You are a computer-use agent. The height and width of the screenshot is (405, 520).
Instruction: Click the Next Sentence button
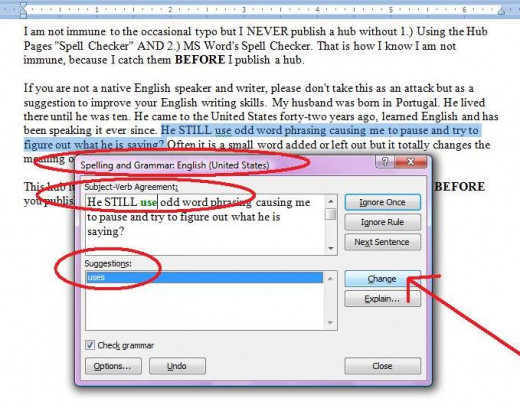382,242
